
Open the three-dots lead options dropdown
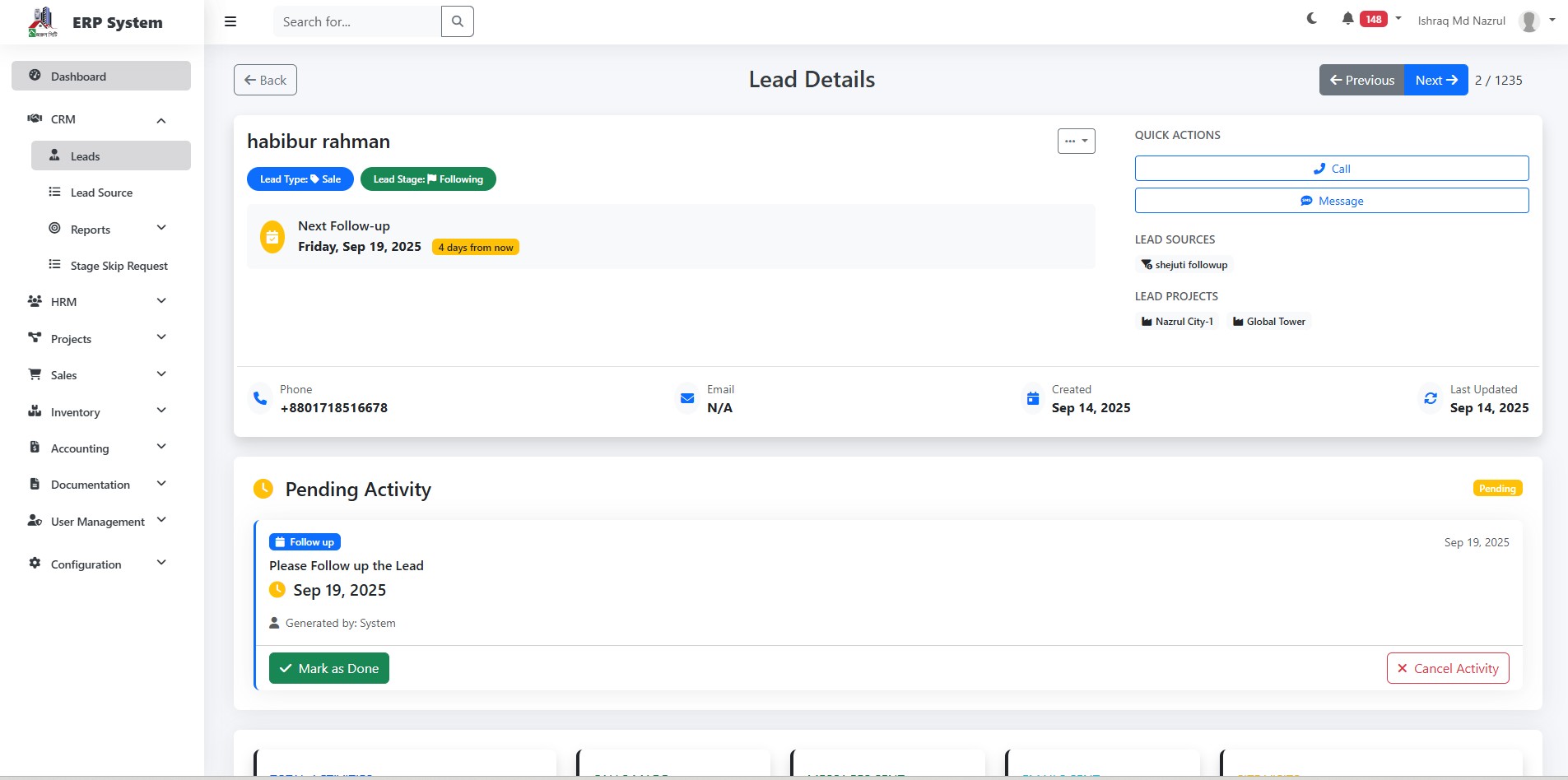1076,142
